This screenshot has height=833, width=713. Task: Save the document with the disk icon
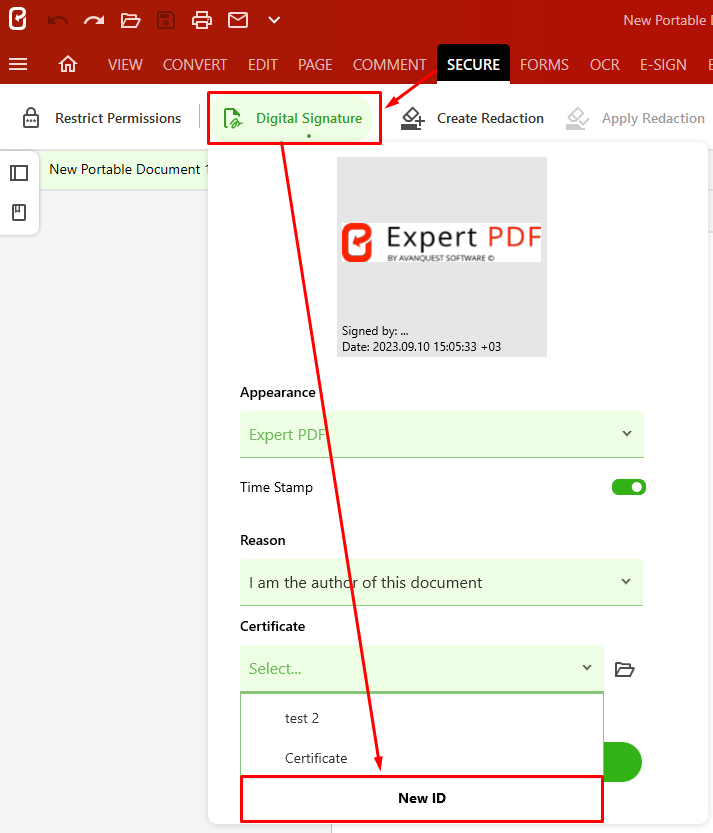pyautogui.click(x=166, y=21)
